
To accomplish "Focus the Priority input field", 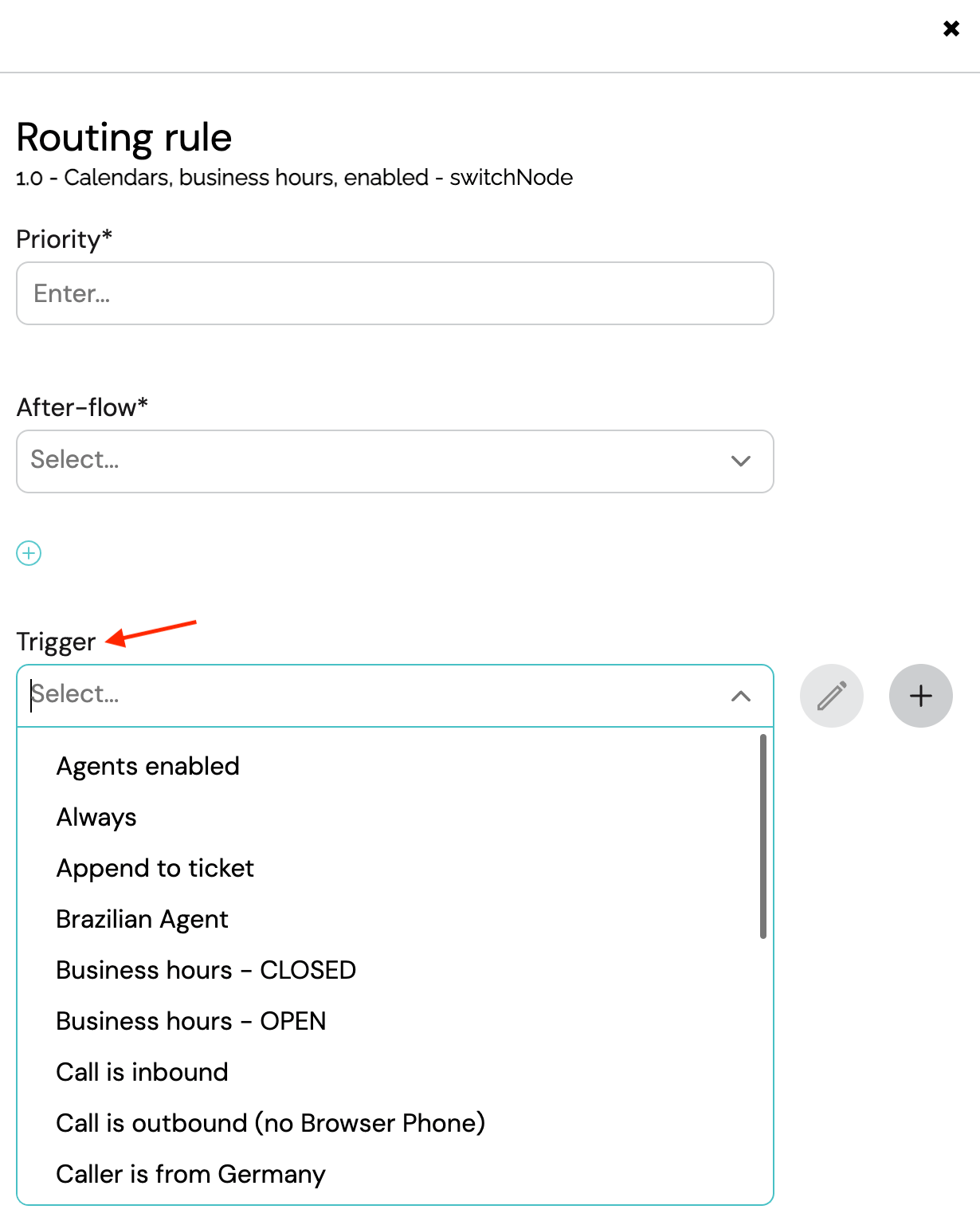I will tap(395, 293).
